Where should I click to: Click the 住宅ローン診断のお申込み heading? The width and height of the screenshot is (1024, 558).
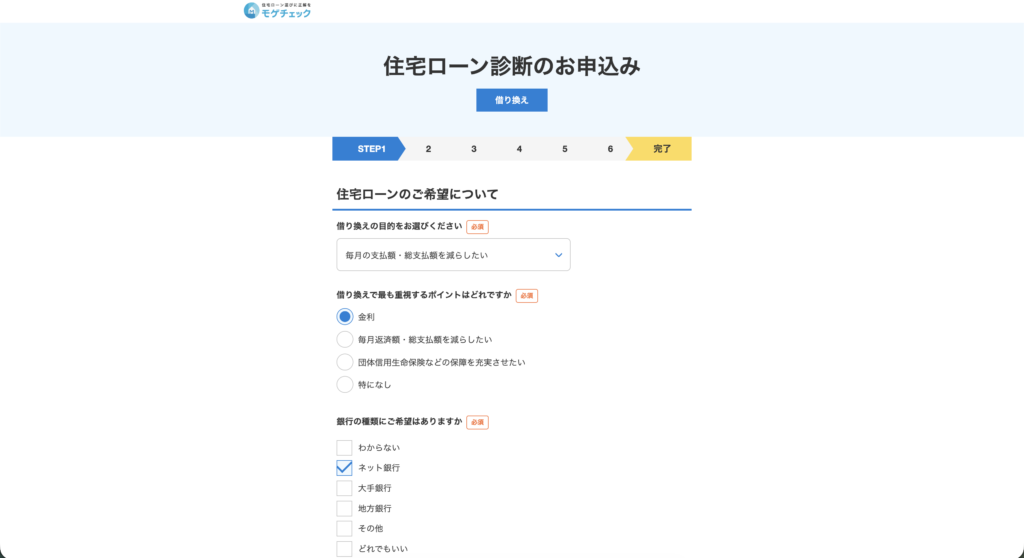pyautogui.click(x=511, y=66)
